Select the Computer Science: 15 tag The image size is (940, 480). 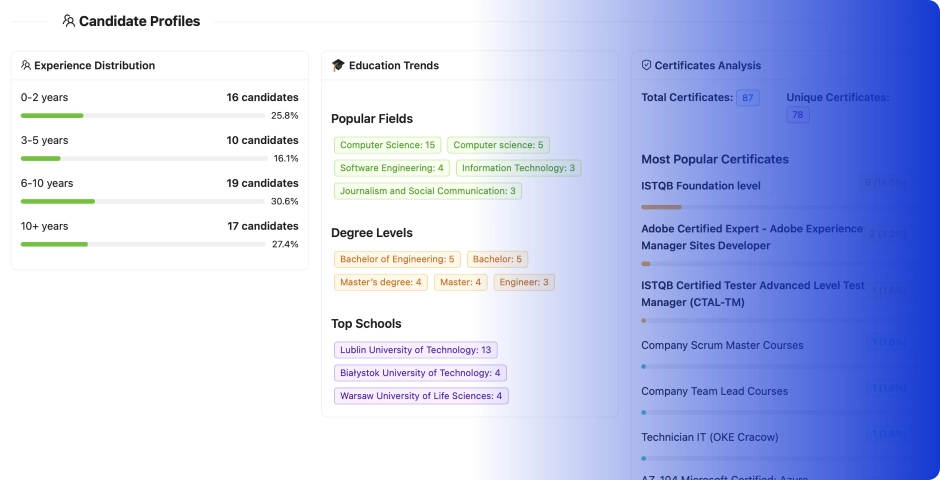[x=387, y=145]
